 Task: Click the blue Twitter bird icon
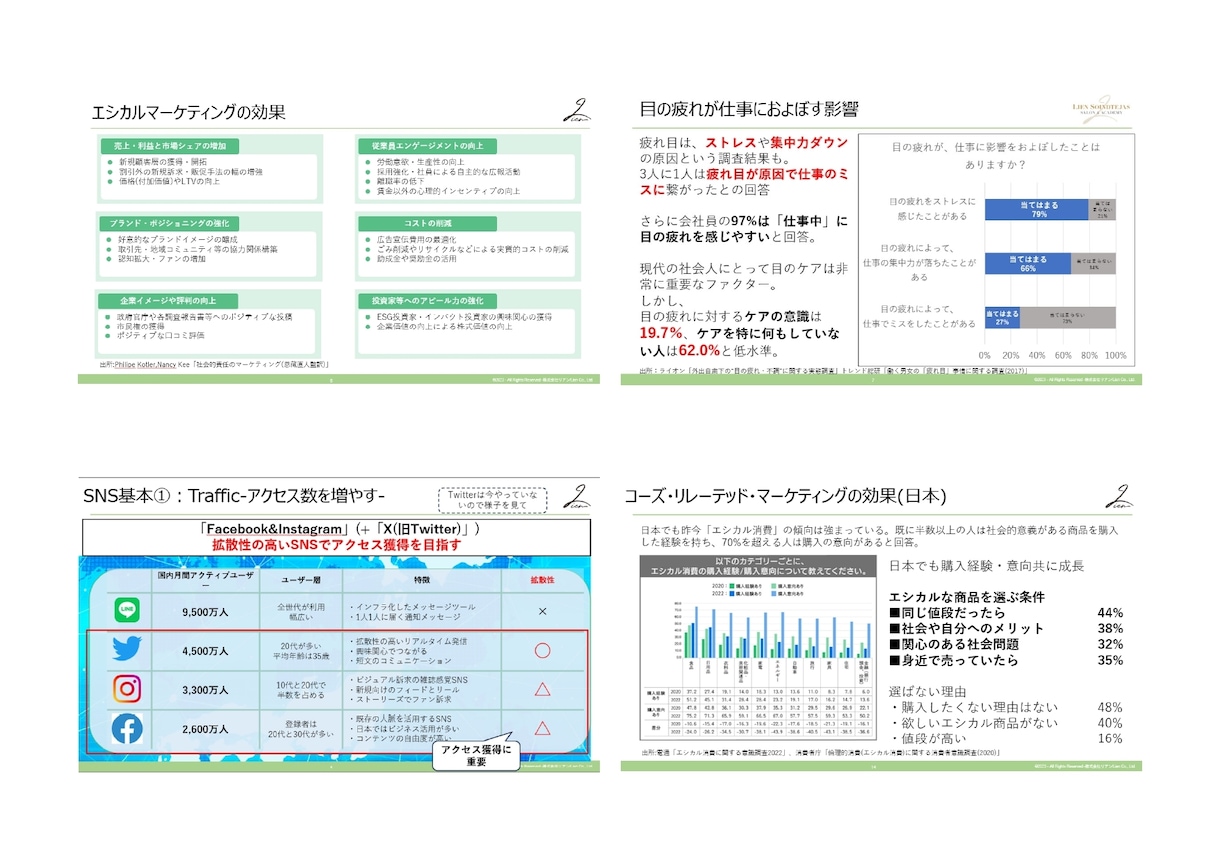(127, 650)
